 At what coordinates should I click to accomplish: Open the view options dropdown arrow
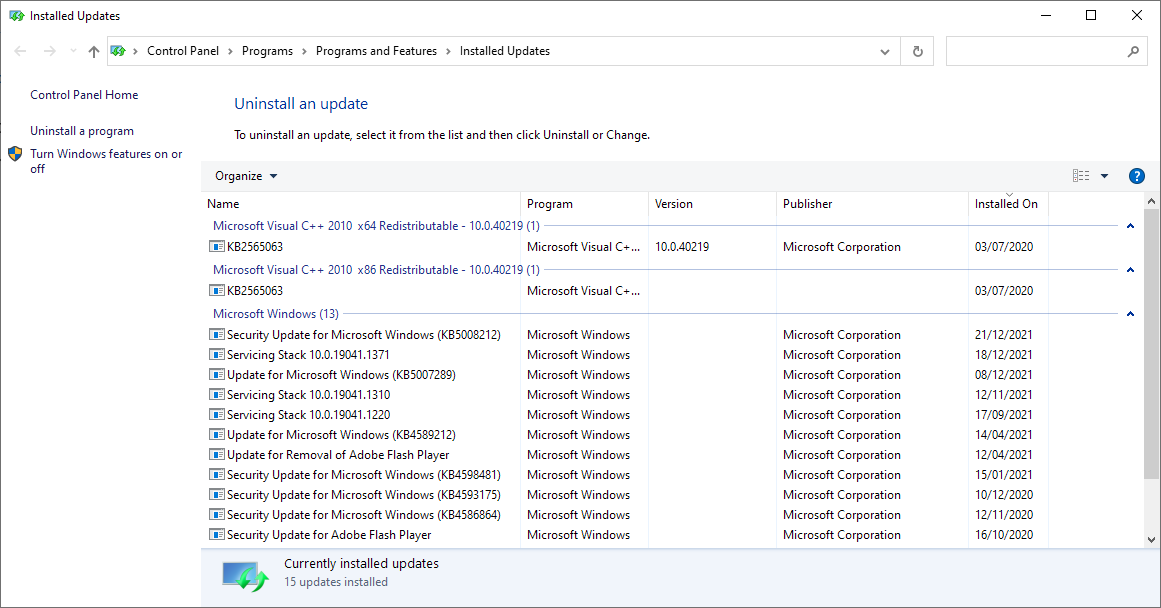[x=1105, y=176]
